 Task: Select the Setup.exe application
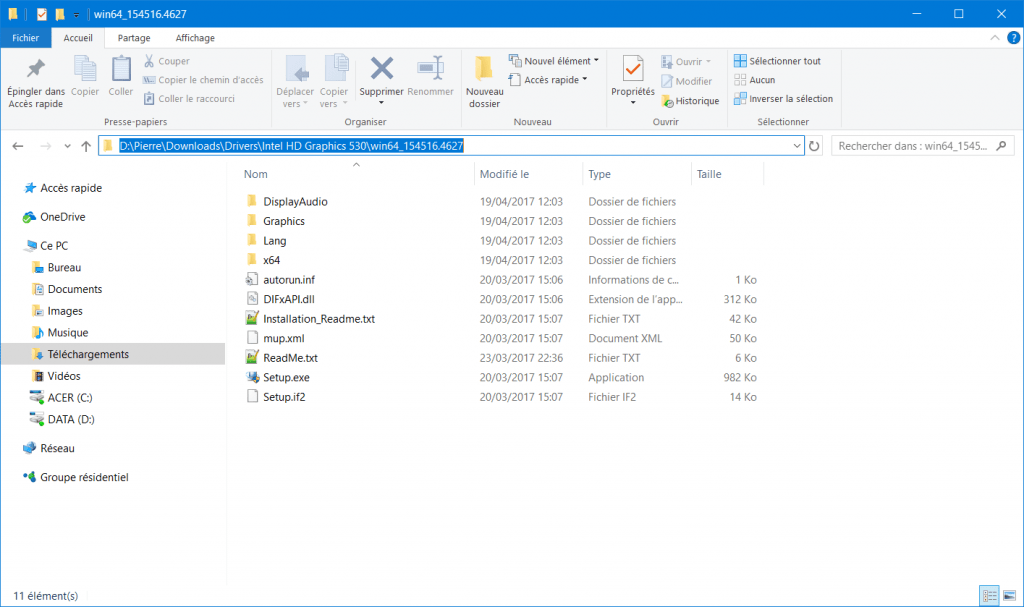(286, 378)
